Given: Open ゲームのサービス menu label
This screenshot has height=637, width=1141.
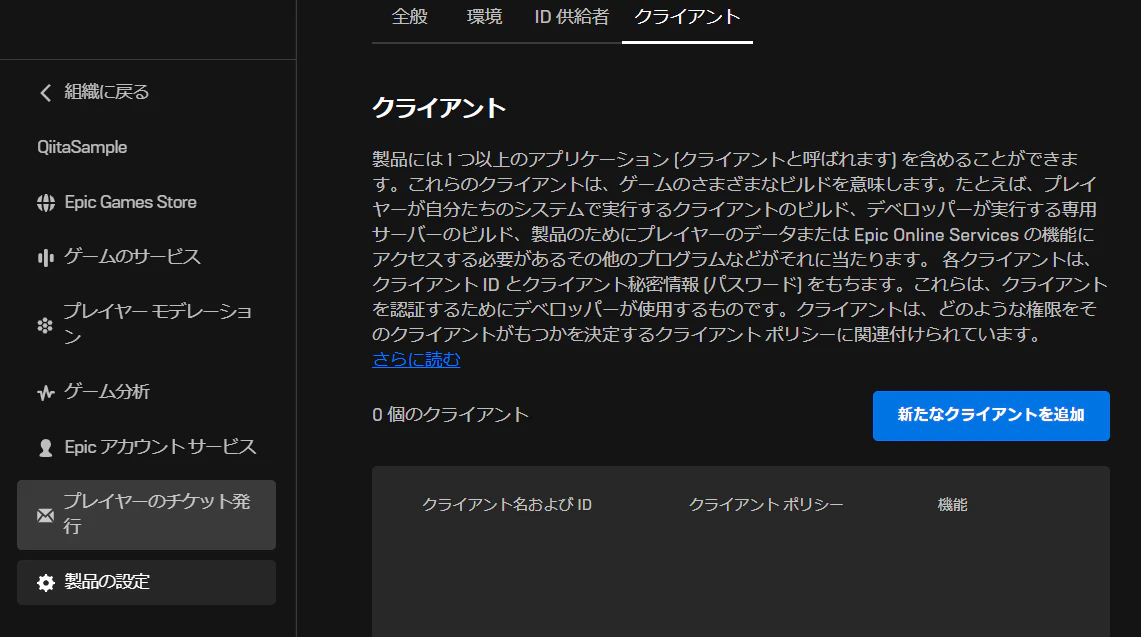Looking at the screenshot, I should pos(132,256).
